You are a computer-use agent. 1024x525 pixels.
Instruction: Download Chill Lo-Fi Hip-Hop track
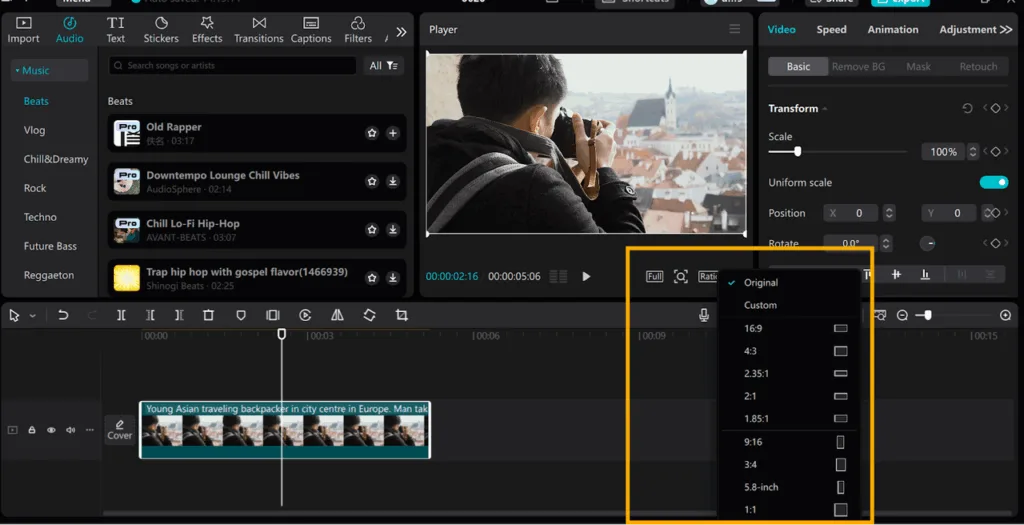click(x=392, y=230)
